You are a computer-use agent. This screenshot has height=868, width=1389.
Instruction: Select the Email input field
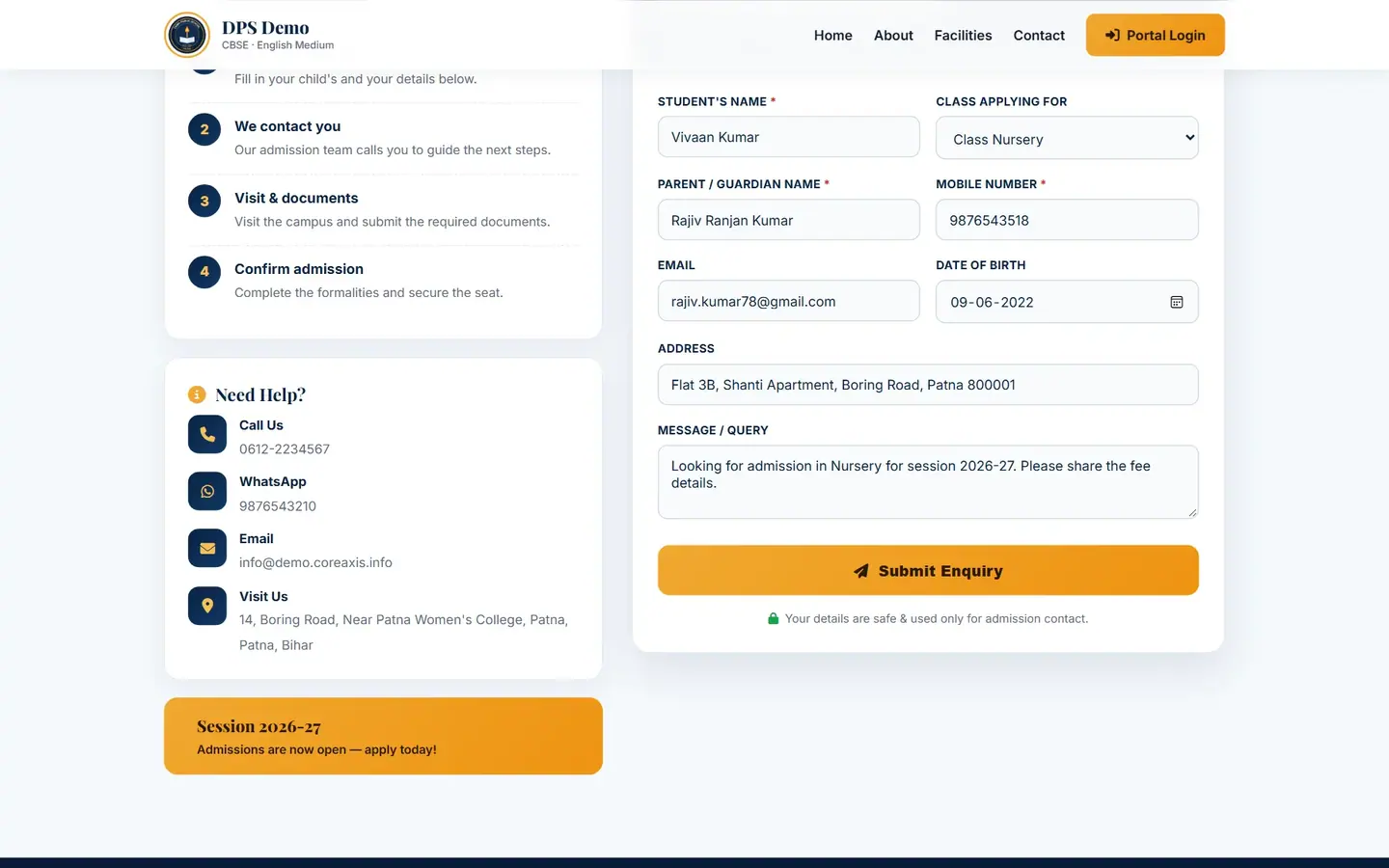tap(789, 301)
